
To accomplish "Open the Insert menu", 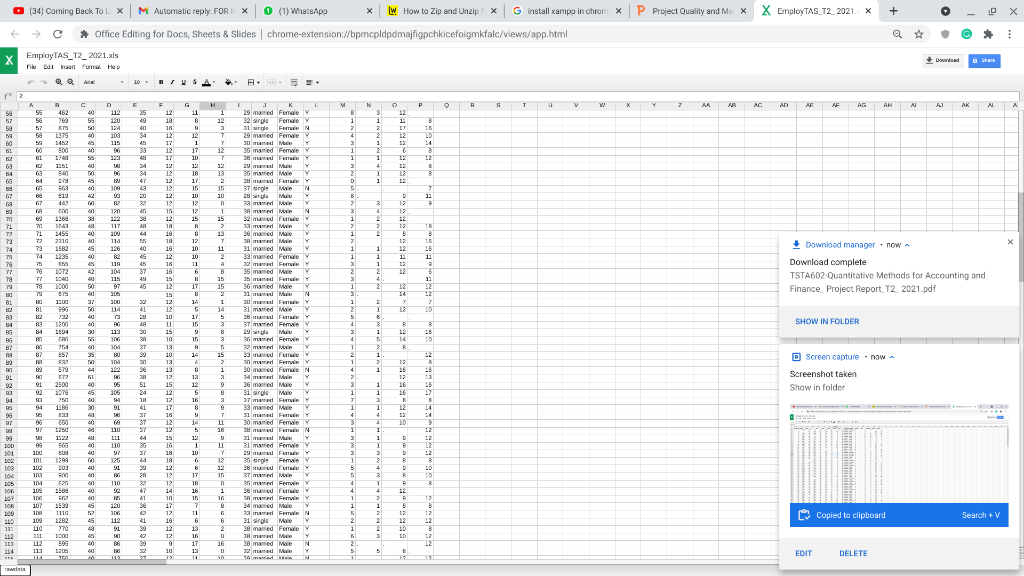I will [x=68, y=67].
